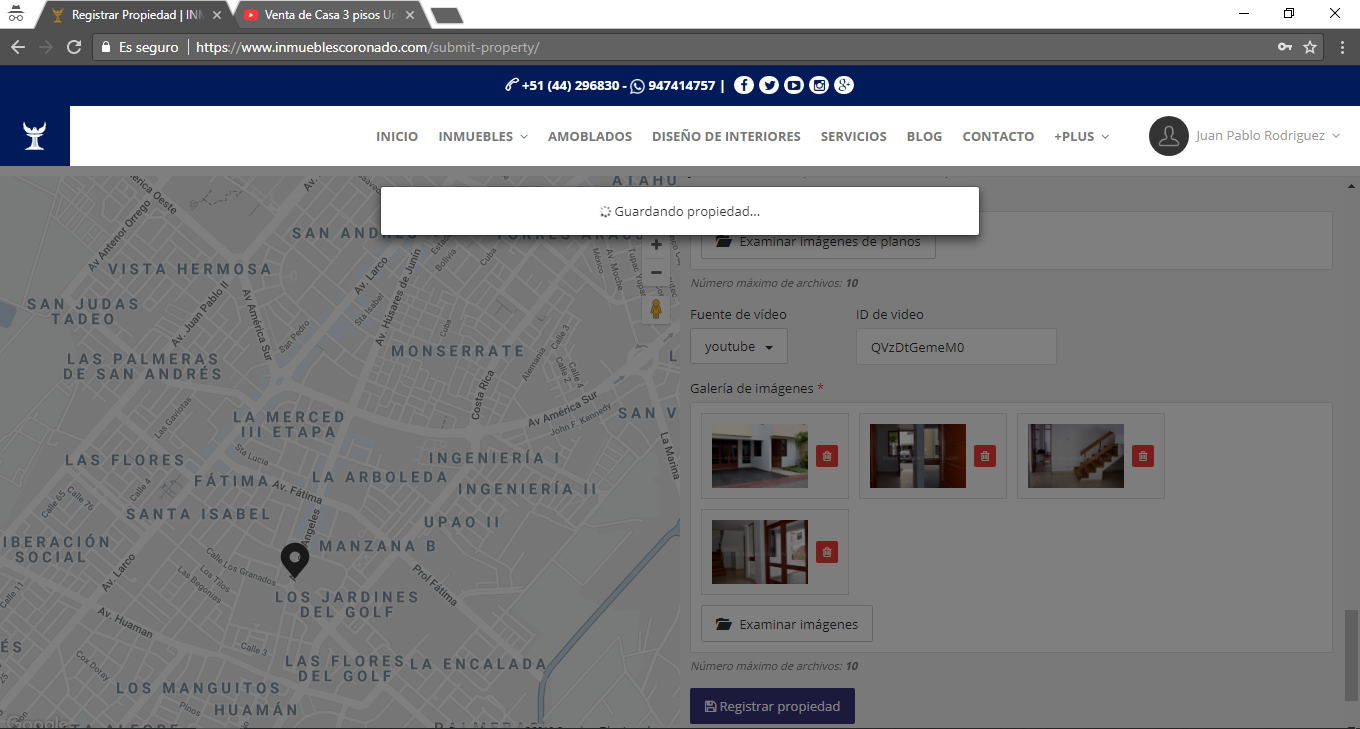Click the Registrar propiedad button
Image resolution: width=1360 pixels, height=729 pixels.
click(772, 706)
